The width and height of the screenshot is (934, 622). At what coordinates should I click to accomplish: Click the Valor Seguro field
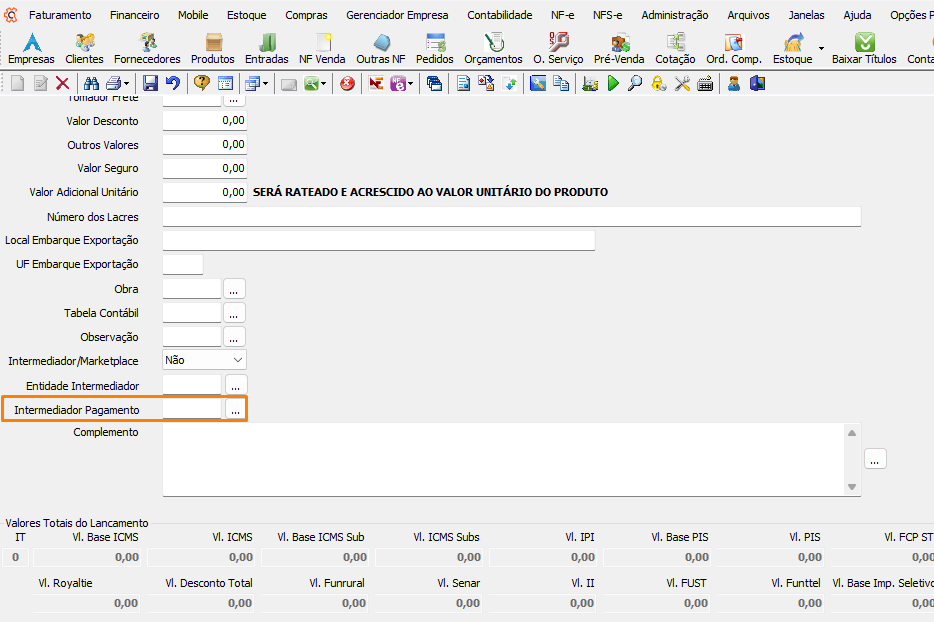click(204, 168)
